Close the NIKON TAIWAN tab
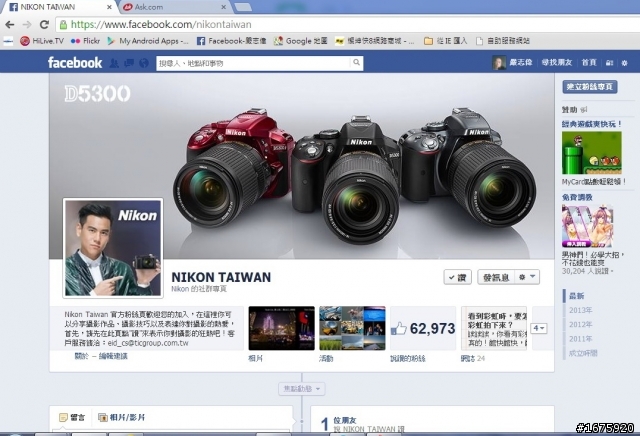This screenshot has width=640, height=436. pyautogui.click(x=109, y=7)
